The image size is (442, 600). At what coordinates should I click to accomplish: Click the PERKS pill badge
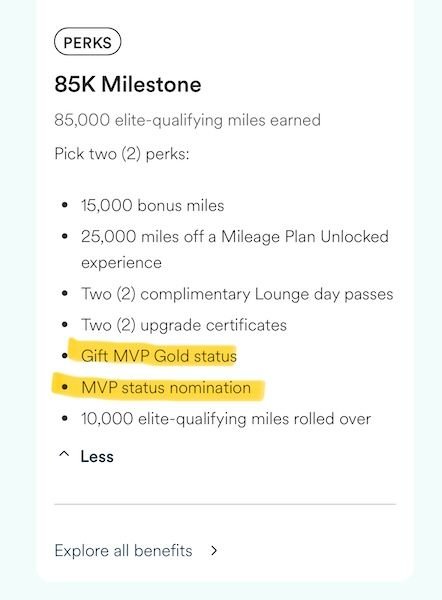(88, 42)
